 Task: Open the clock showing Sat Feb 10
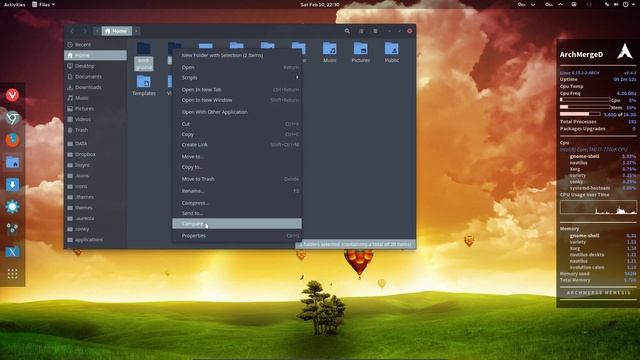[x=320, y=4]
